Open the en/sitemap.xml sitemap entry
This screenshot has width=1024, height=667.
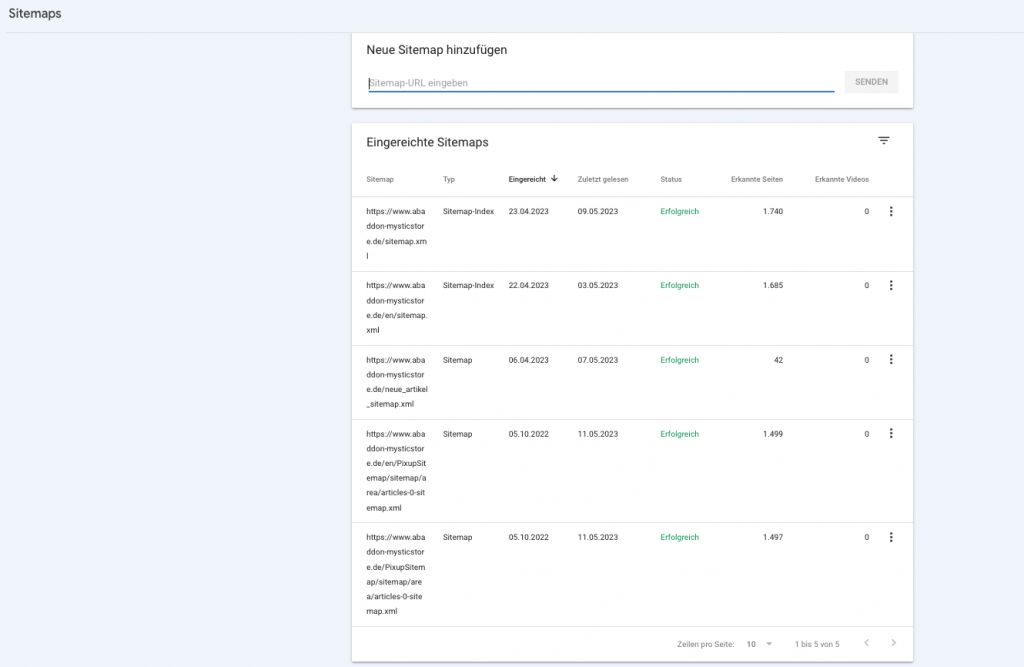coord(397,307)
